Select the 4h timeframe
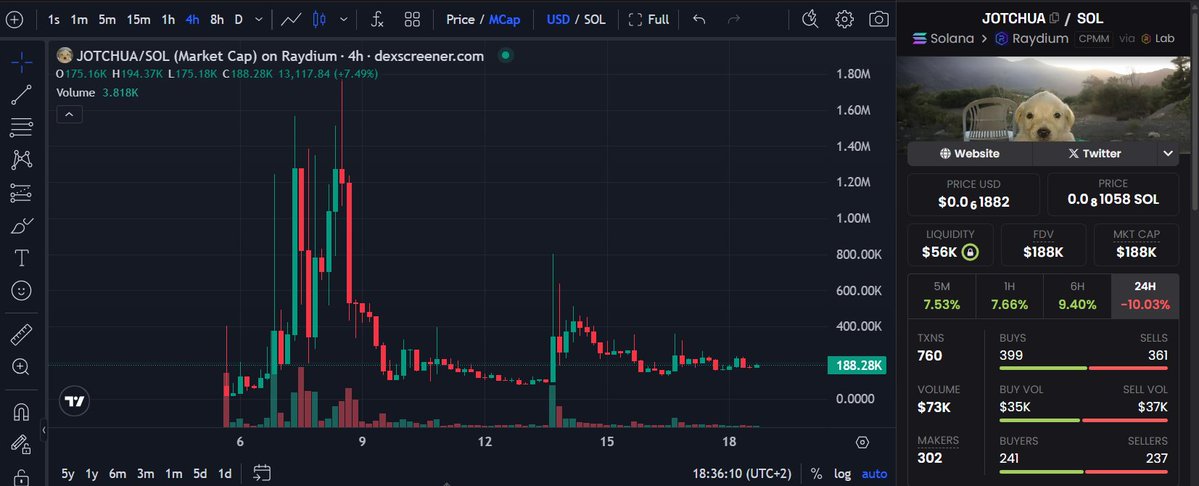Screen dimensions: 1199x486 [x=193, y=20]
